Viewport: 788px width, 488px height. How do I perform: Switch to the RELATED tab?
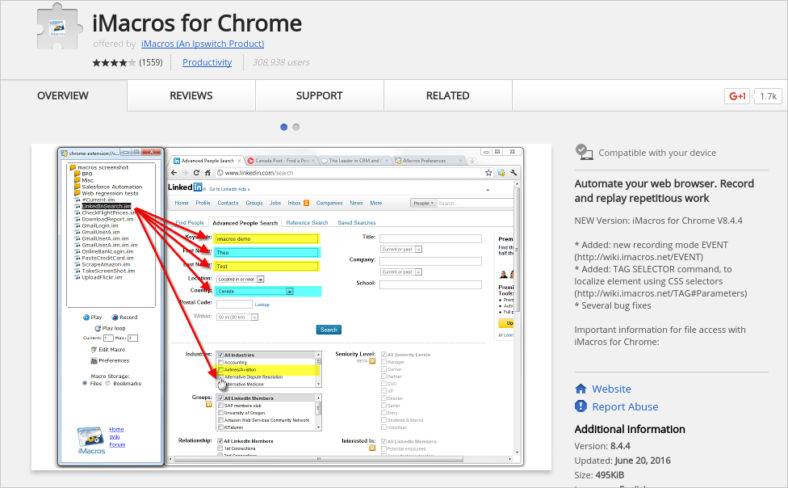coord(448,95)
